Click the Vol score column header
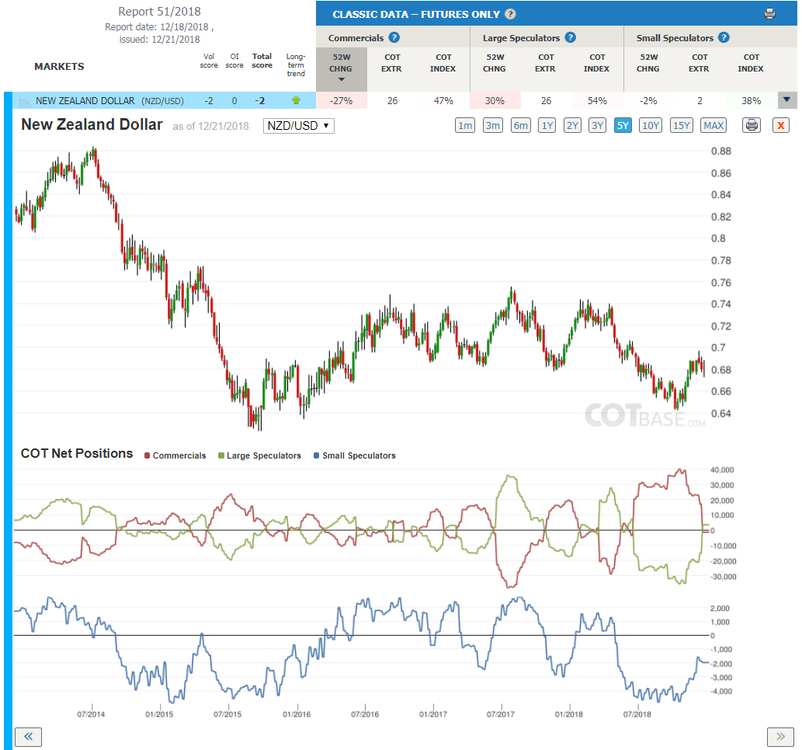 (209, 60)
